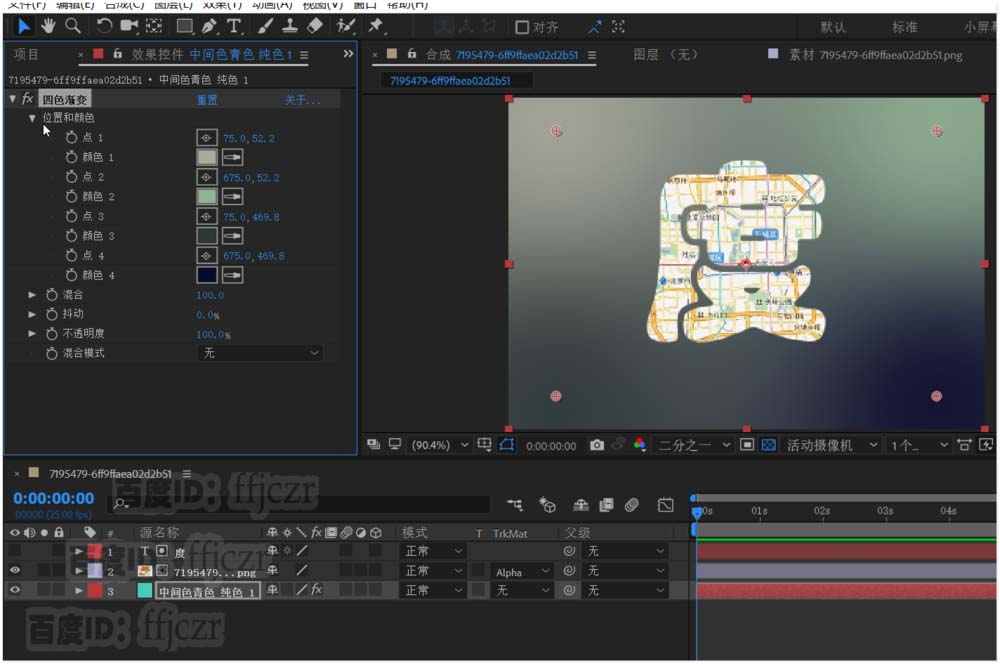Click the 混合 value 100.0
Screen dimensions: 1000x664
point(210,295)
